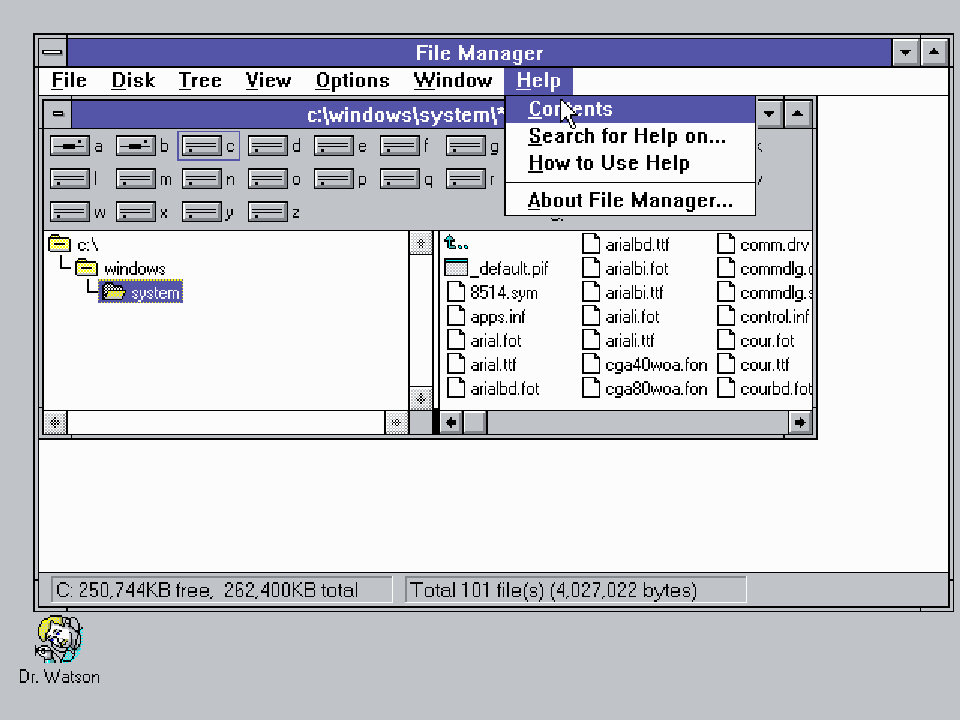Viewport: 960px width, 720px height.
Task: Select drive o icon
Action: (268, 179)
